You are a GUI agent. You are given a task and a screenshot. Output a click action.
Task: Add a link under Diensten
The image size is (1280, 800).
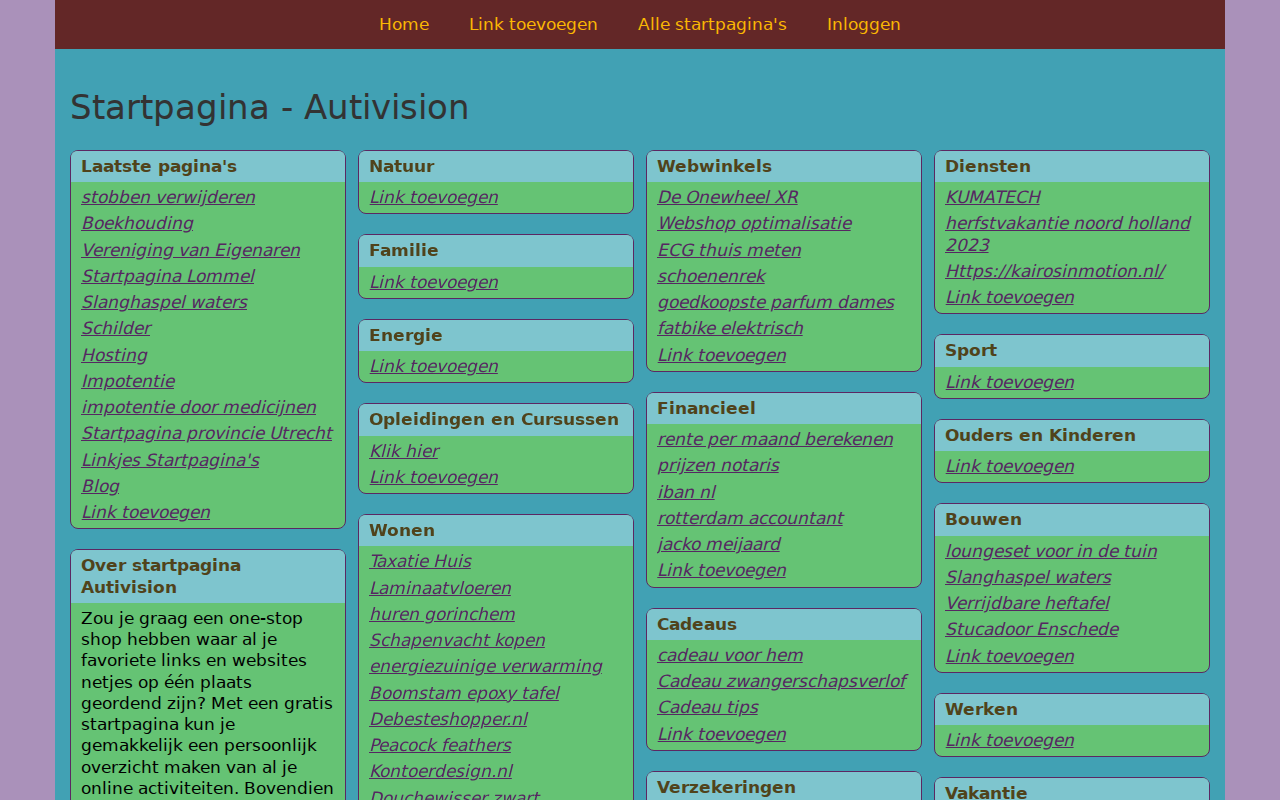pos(1010,297)
